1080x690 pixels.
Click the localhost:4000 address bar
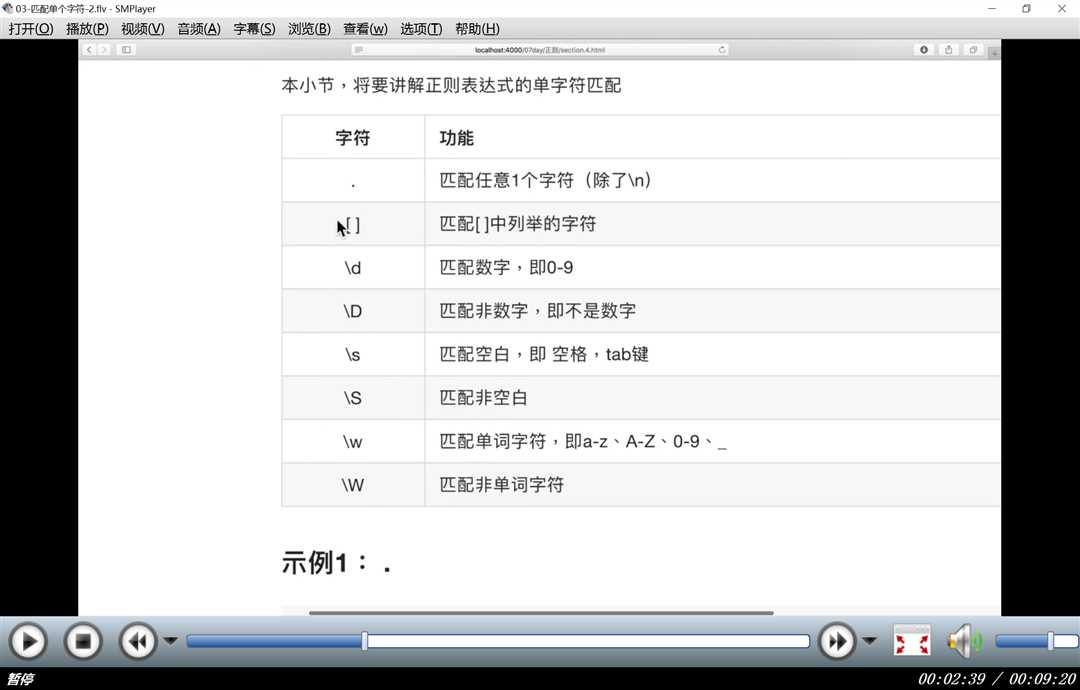pos(539,50)
